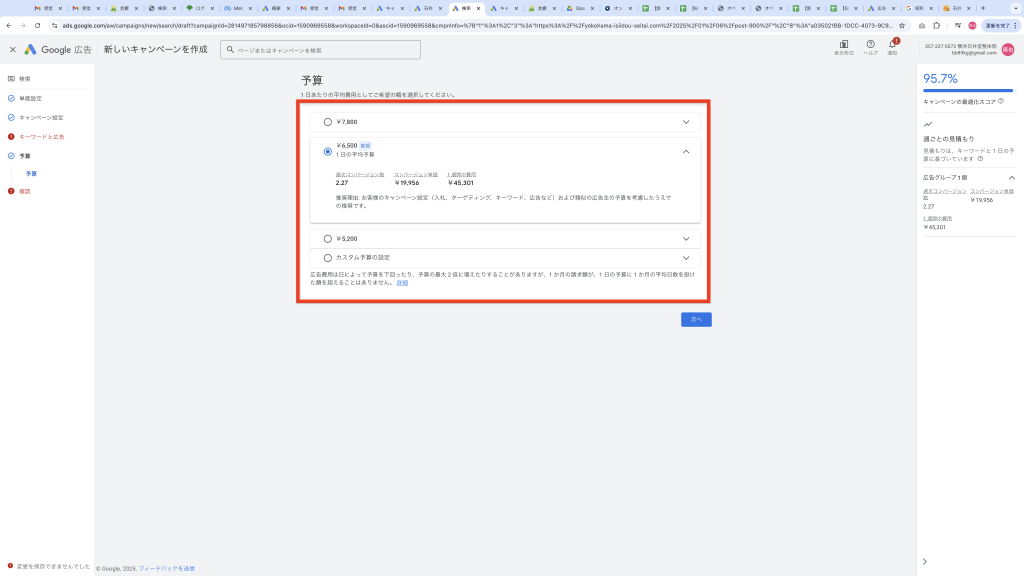The height and width of the screenshot is (576, 1024).
Task: Close the campaign creation with the X icon
Action: pyautogui.click(x=12, y=49)
